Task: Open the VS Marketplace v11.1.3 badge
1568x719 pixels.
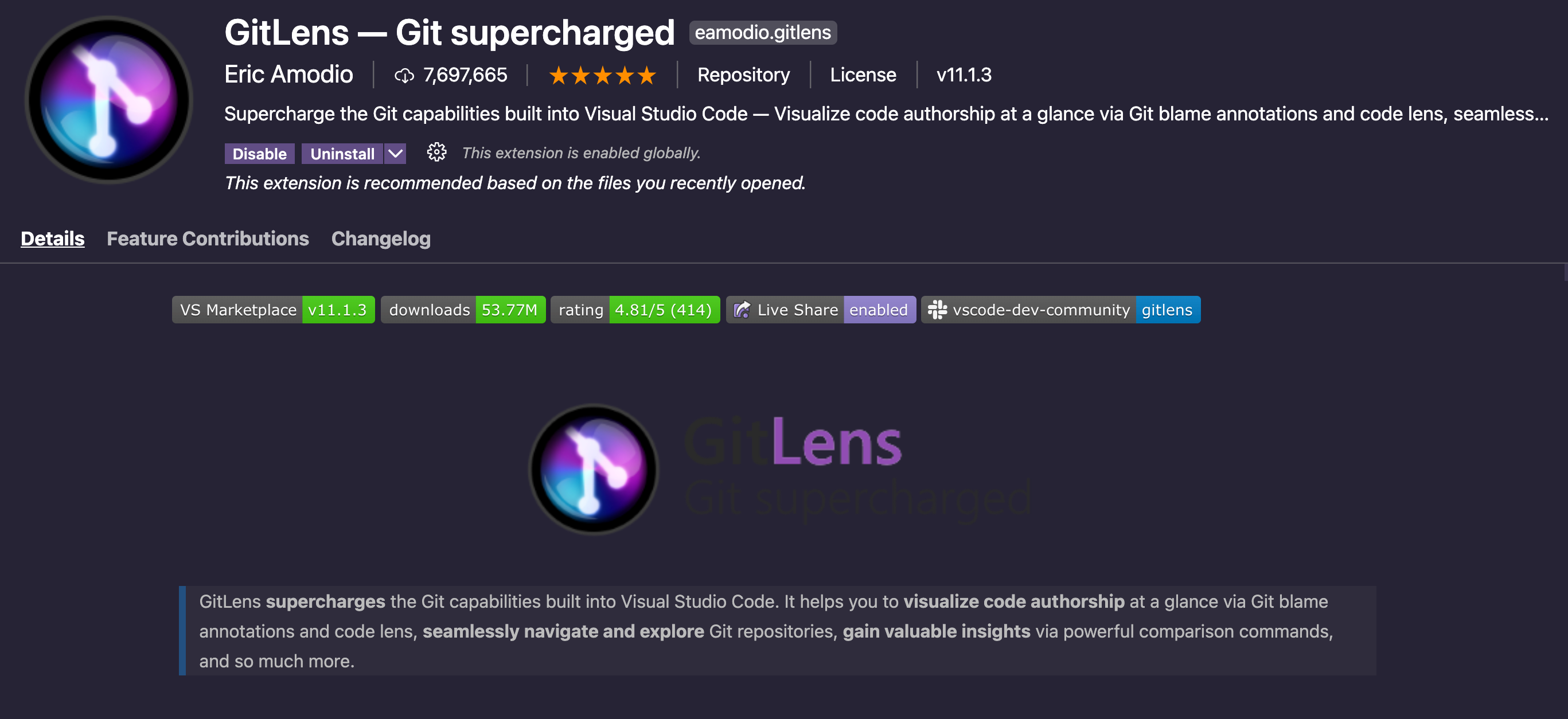Action: click(x=274, y=310)
